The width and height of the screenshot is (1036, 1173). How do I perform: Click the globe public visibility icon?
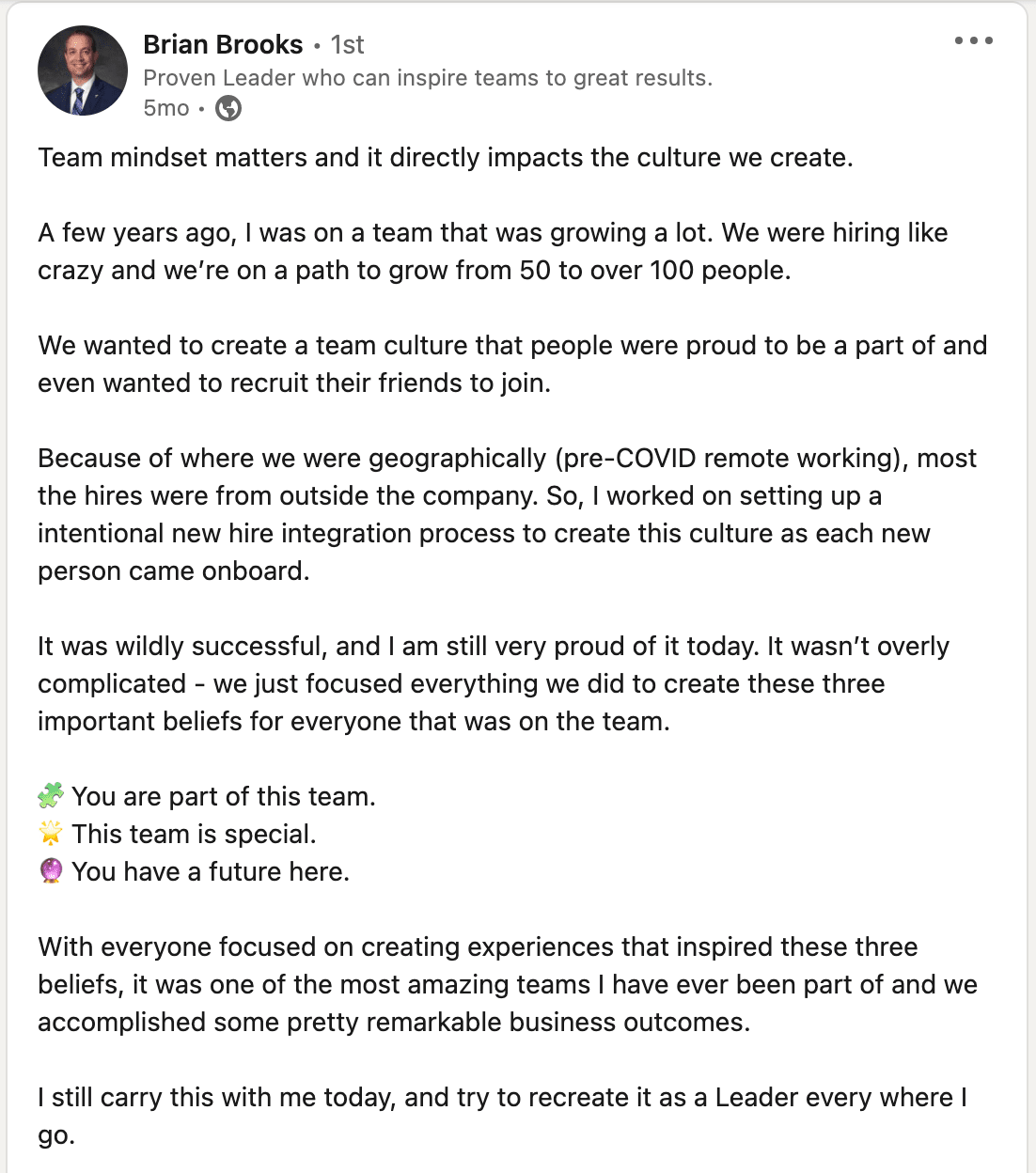(x=228, y=109)
